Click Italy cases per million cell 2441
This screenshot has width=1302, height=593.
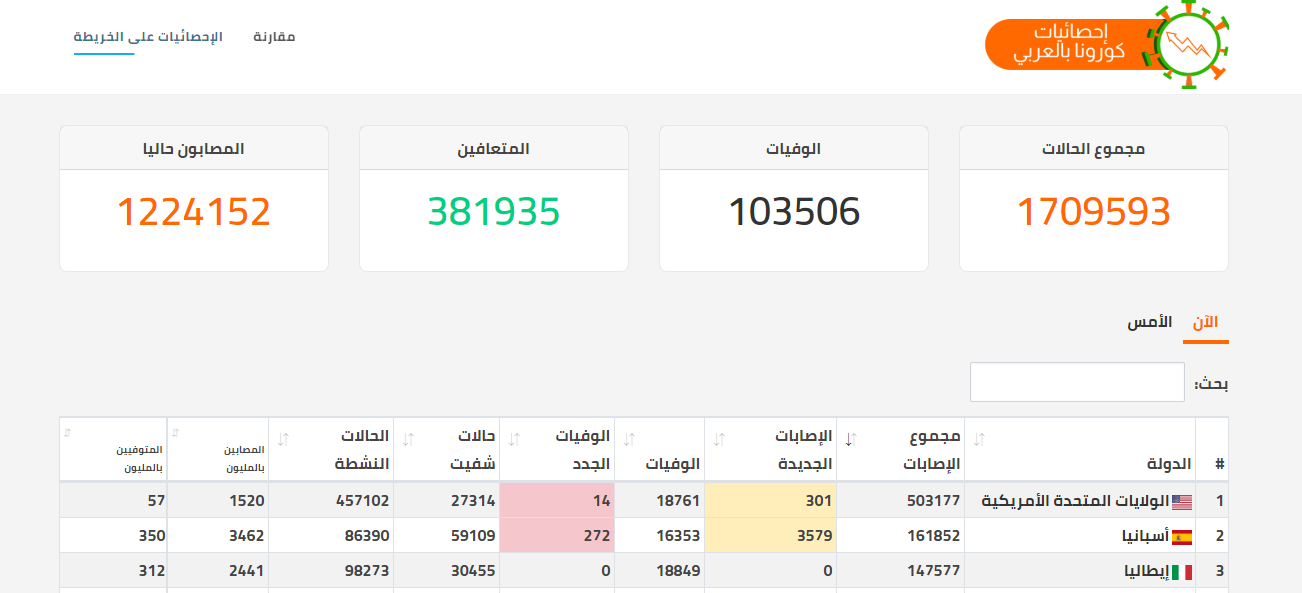pos(218,570)
